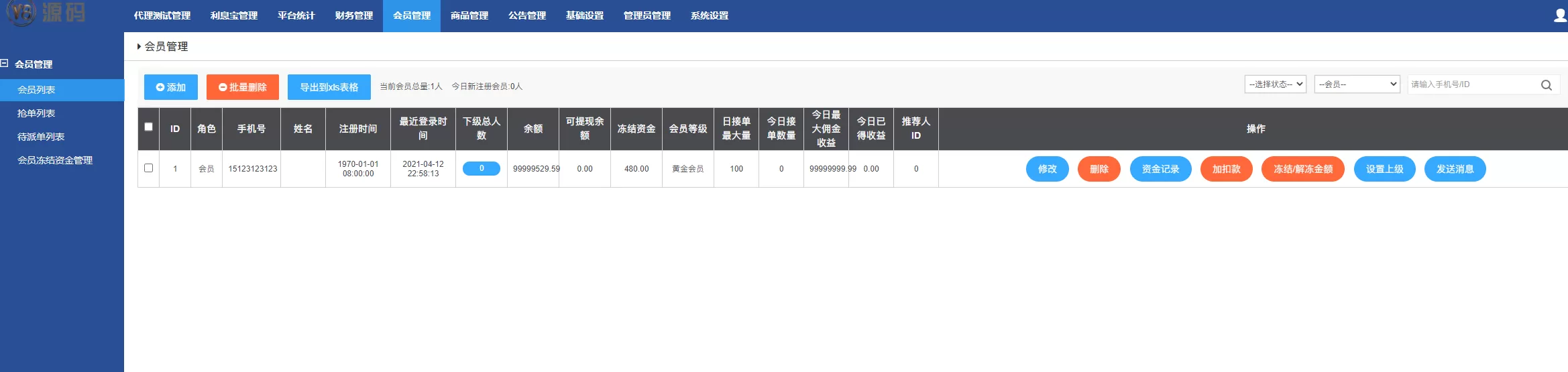Click the user profile icon at top right
The width and height of the screenshot is (1568, 372).
click(x=1560, y=15)
